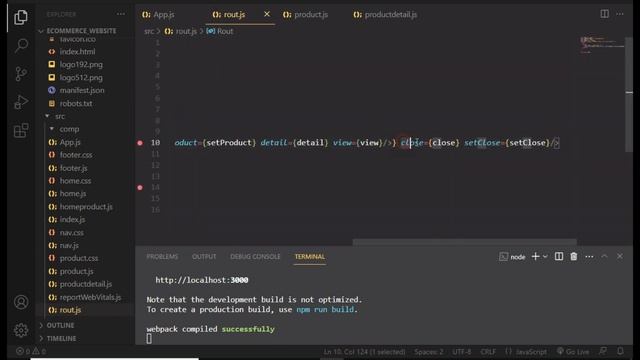
Task: Switch to the TERMINAL tab
Action: pos(309,257)
